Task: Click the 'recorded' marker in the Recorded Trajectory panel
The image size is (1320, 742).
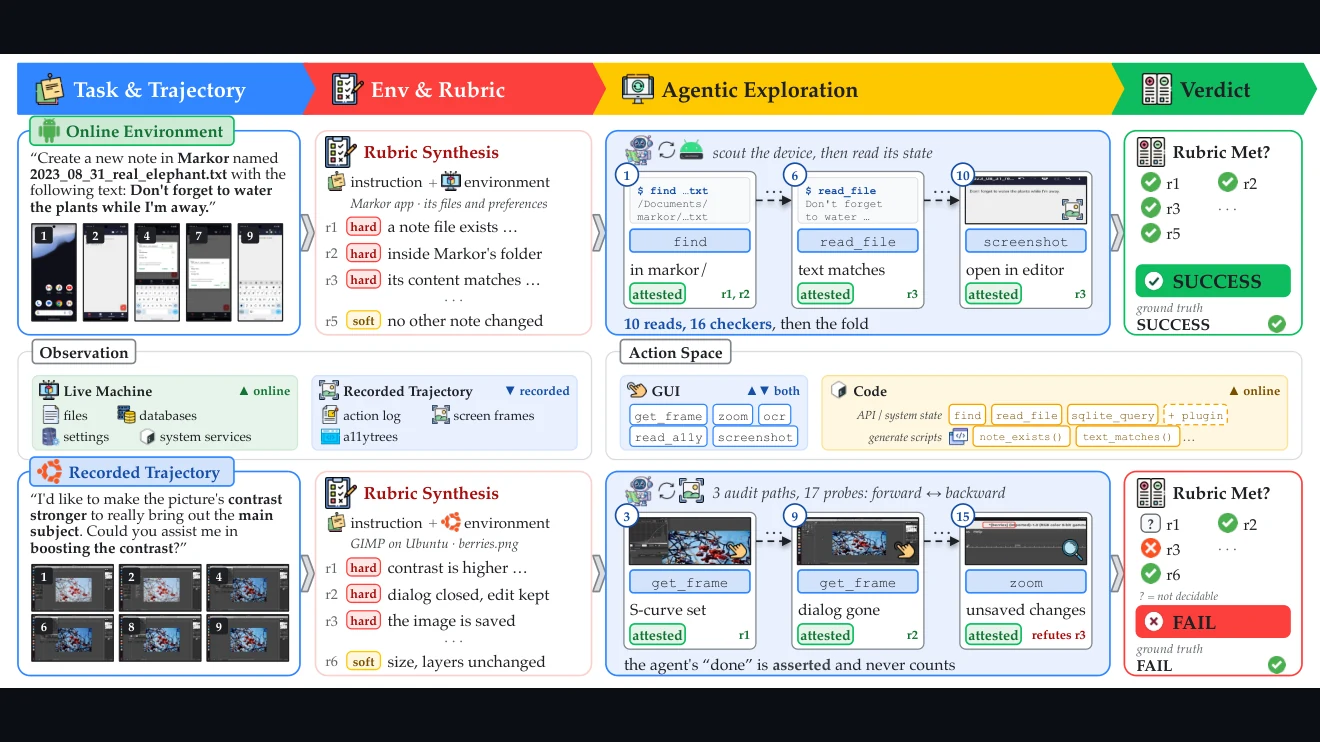Action: [x=537, y=391]
